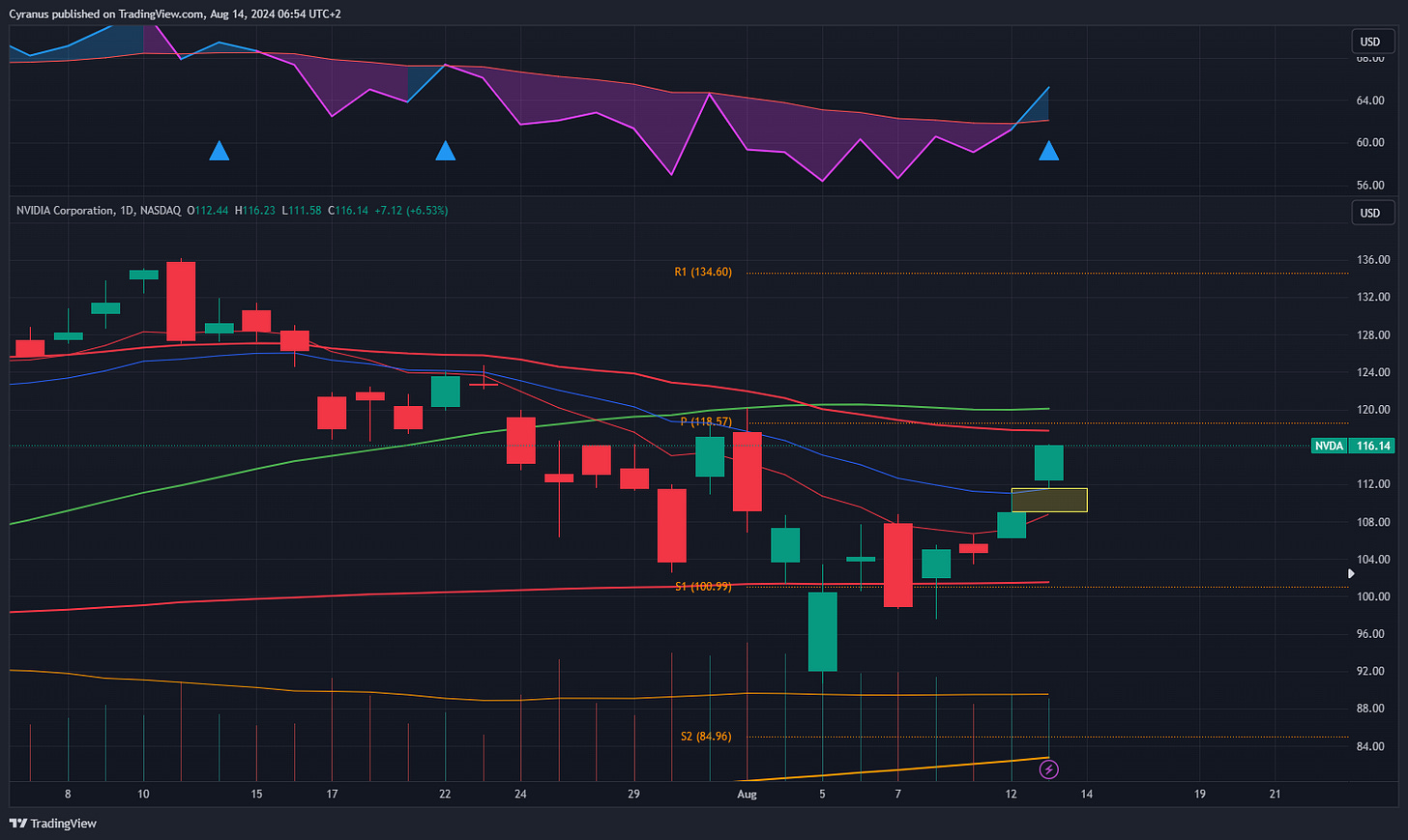Click the Aug label on the time axis
The height and width of the screenshot is (840, 1408).
coord(747,795)
